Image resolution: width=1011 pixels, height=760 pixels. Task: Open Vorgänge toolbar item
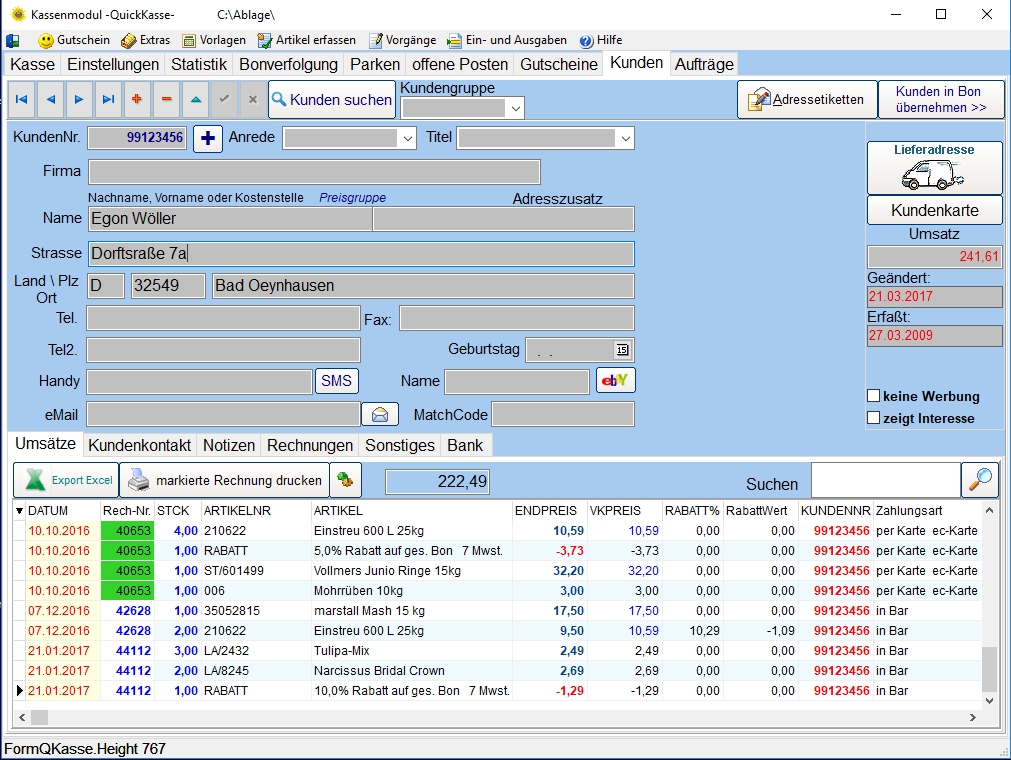pyautogui.click(x=402, y=41)
